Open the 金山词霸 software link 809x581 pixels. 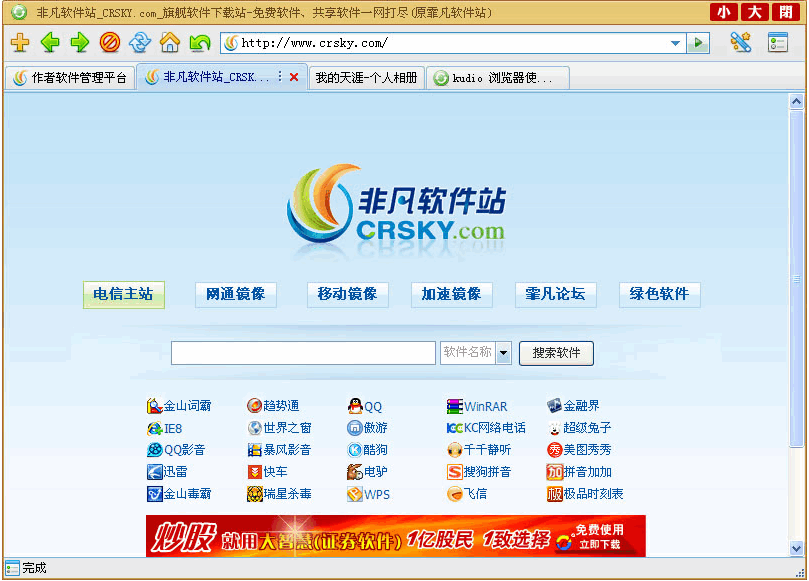179,406
